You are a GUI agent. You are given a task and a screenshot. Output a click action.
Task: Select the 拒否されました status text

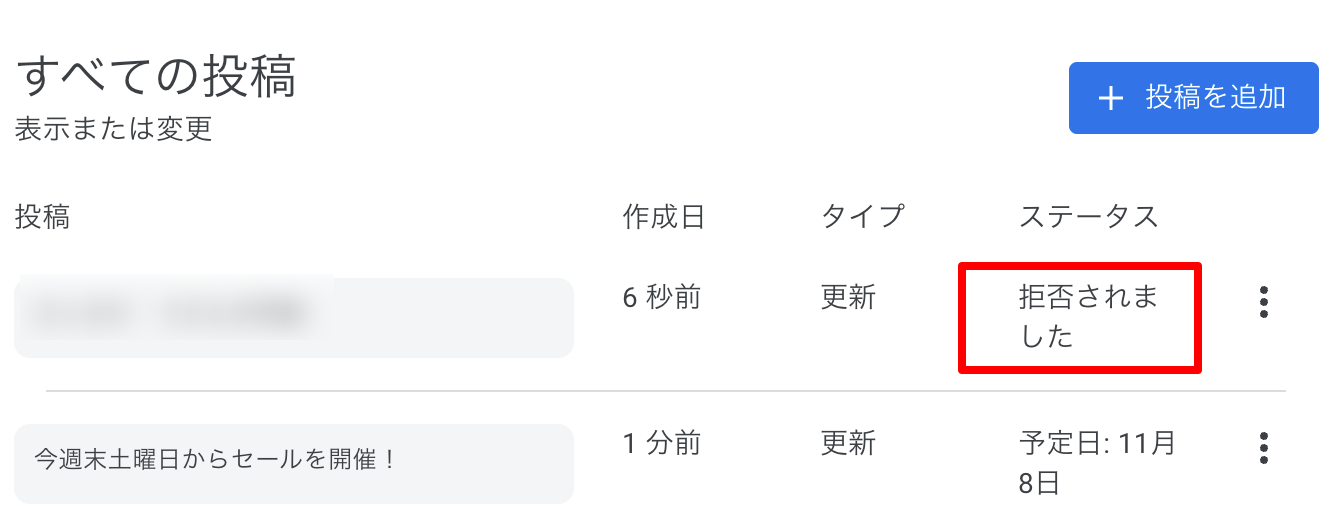[1087, 317]
